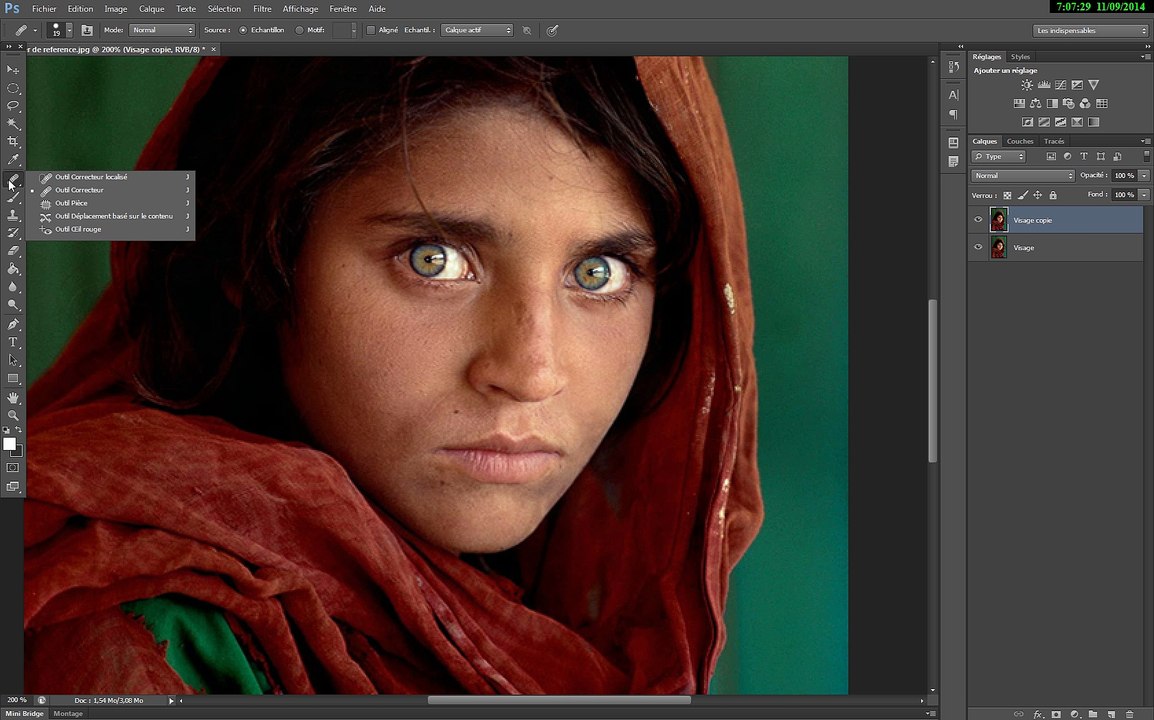Select the Pen tool

[13, 324]
